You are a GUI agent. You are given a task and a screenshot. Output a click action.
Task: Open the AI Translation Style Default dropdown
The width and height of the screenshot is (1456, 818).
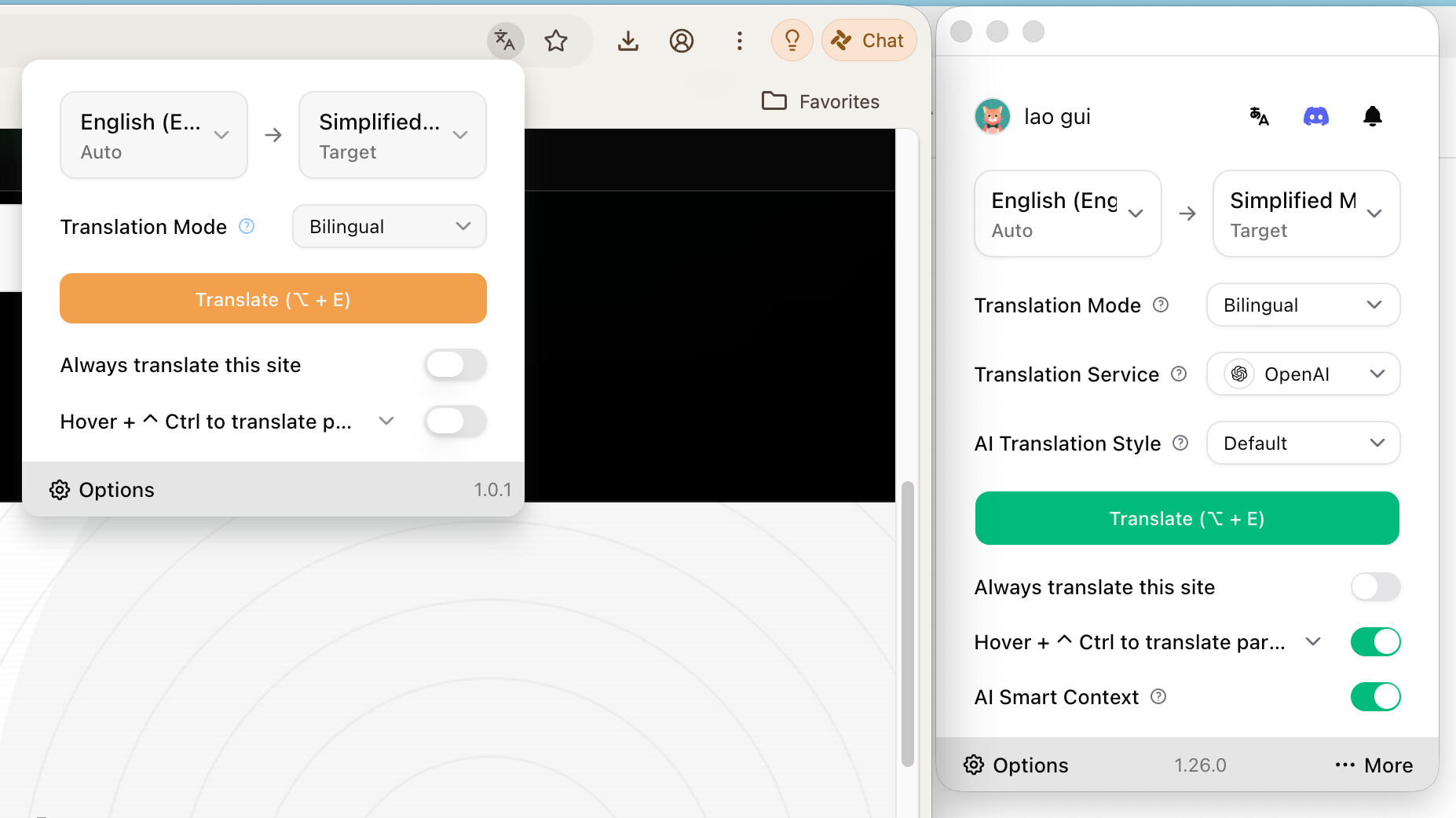click(x=1303, y=444)
